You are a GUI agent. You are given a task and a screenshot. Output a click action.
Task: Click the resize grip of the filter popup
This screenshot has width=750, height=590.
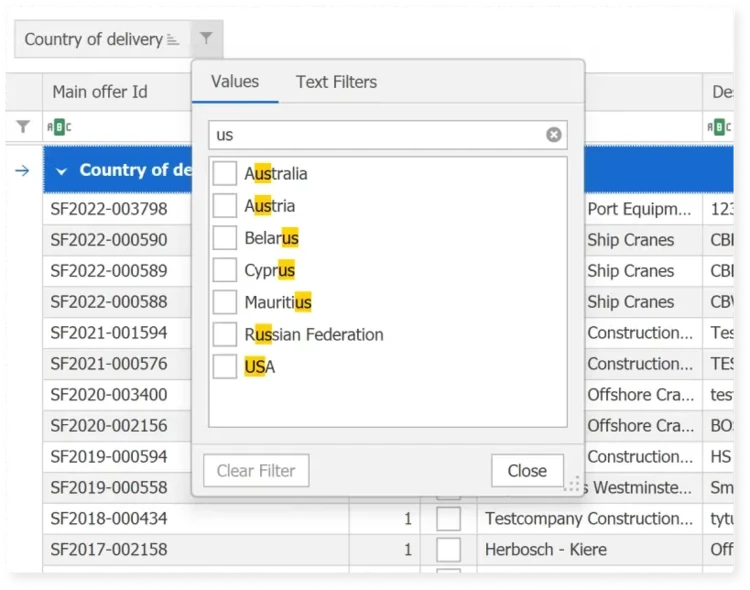(x=572, y=485)
